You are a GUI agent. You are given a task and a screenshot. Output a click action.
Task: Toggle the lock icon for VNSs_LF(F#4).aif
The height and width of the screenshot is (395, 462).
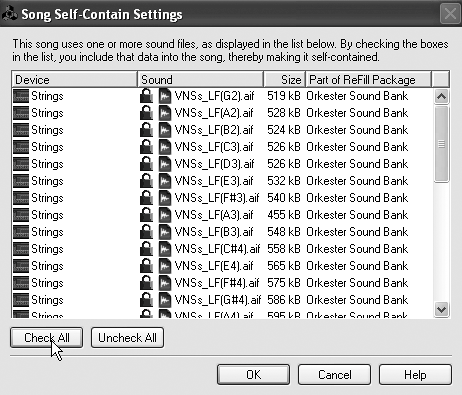point(146,283)
